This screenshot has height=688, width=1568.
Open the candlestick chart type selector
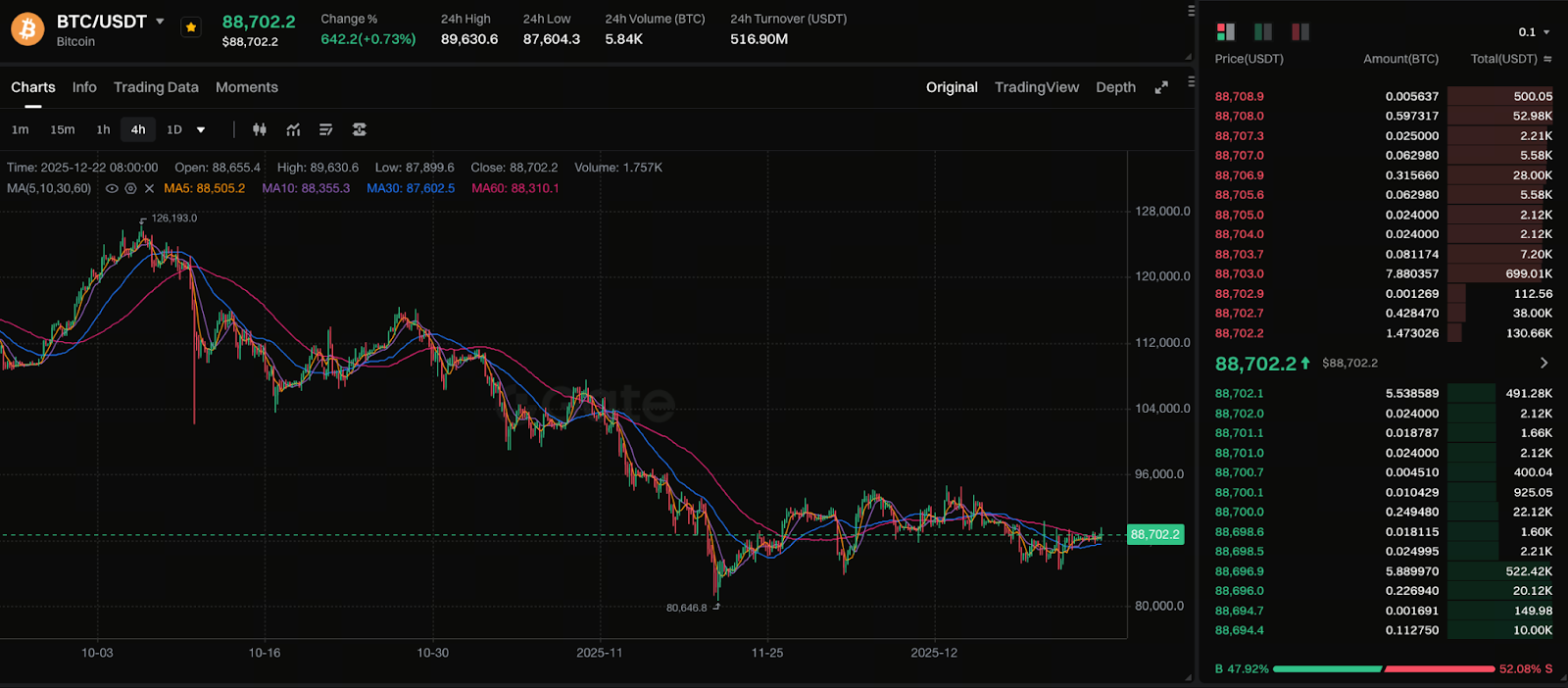tap(260, 129)
